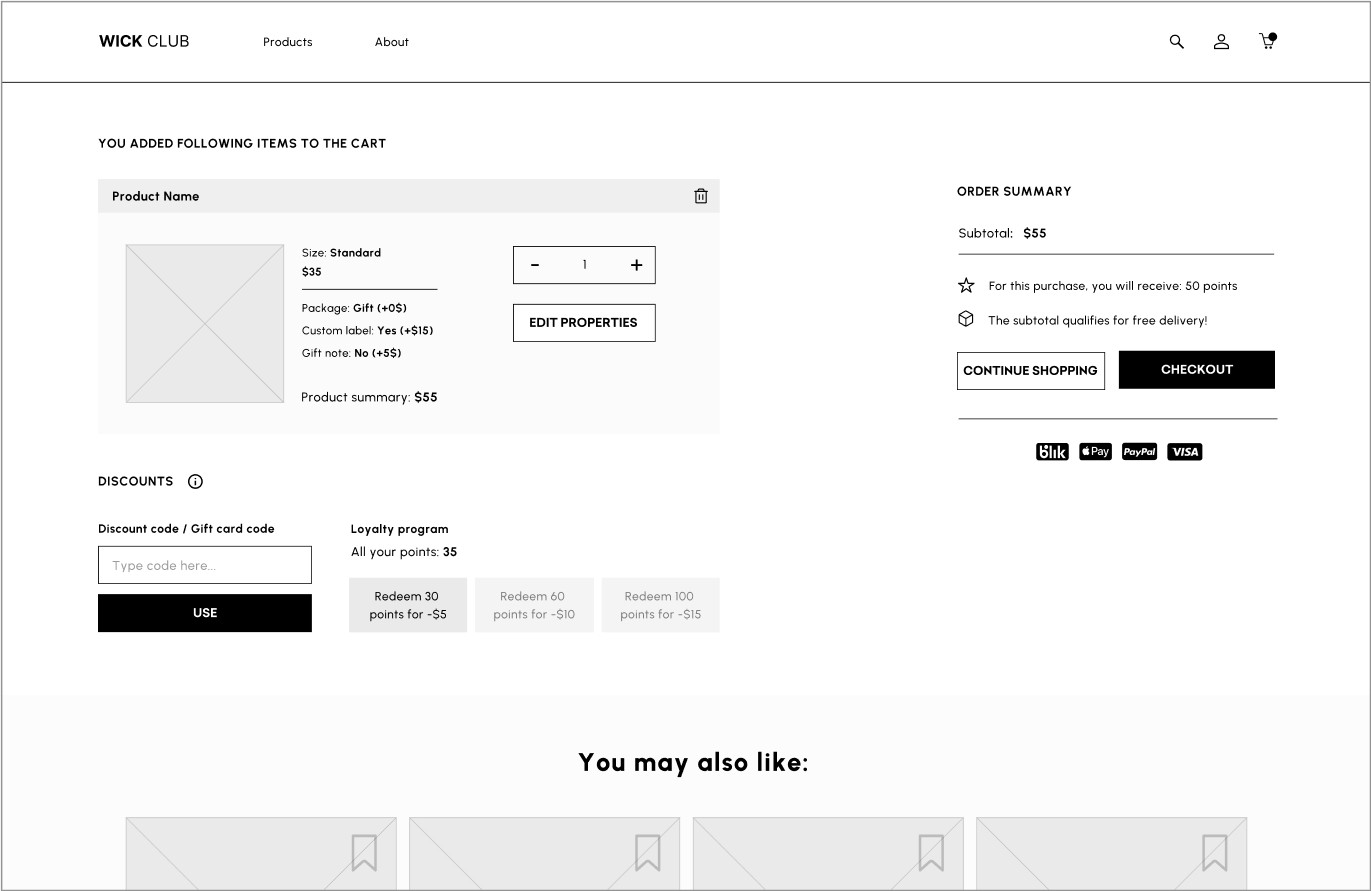Screen dimensions: 1371x891
Task: Delete the product with trash icon
Action: pos(701,196)
